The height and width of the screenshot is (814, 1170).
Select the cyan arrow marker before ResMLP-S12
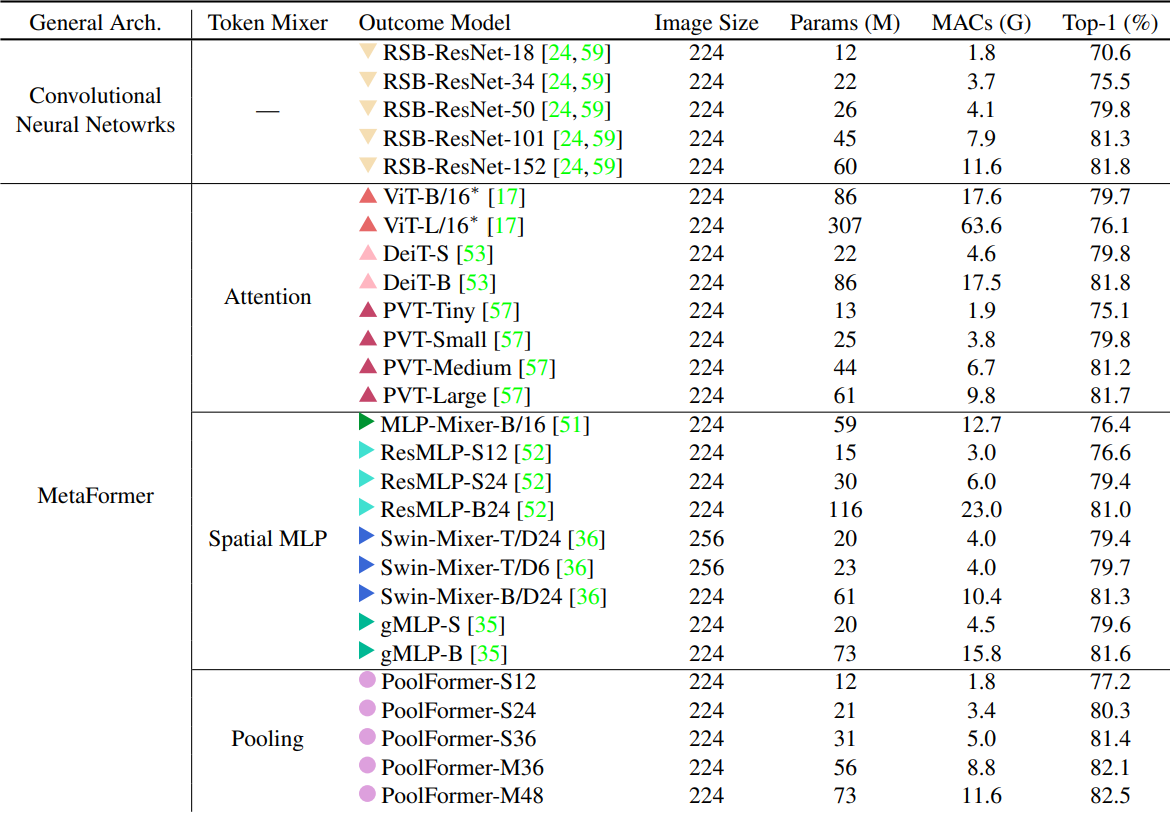[366, 452]
